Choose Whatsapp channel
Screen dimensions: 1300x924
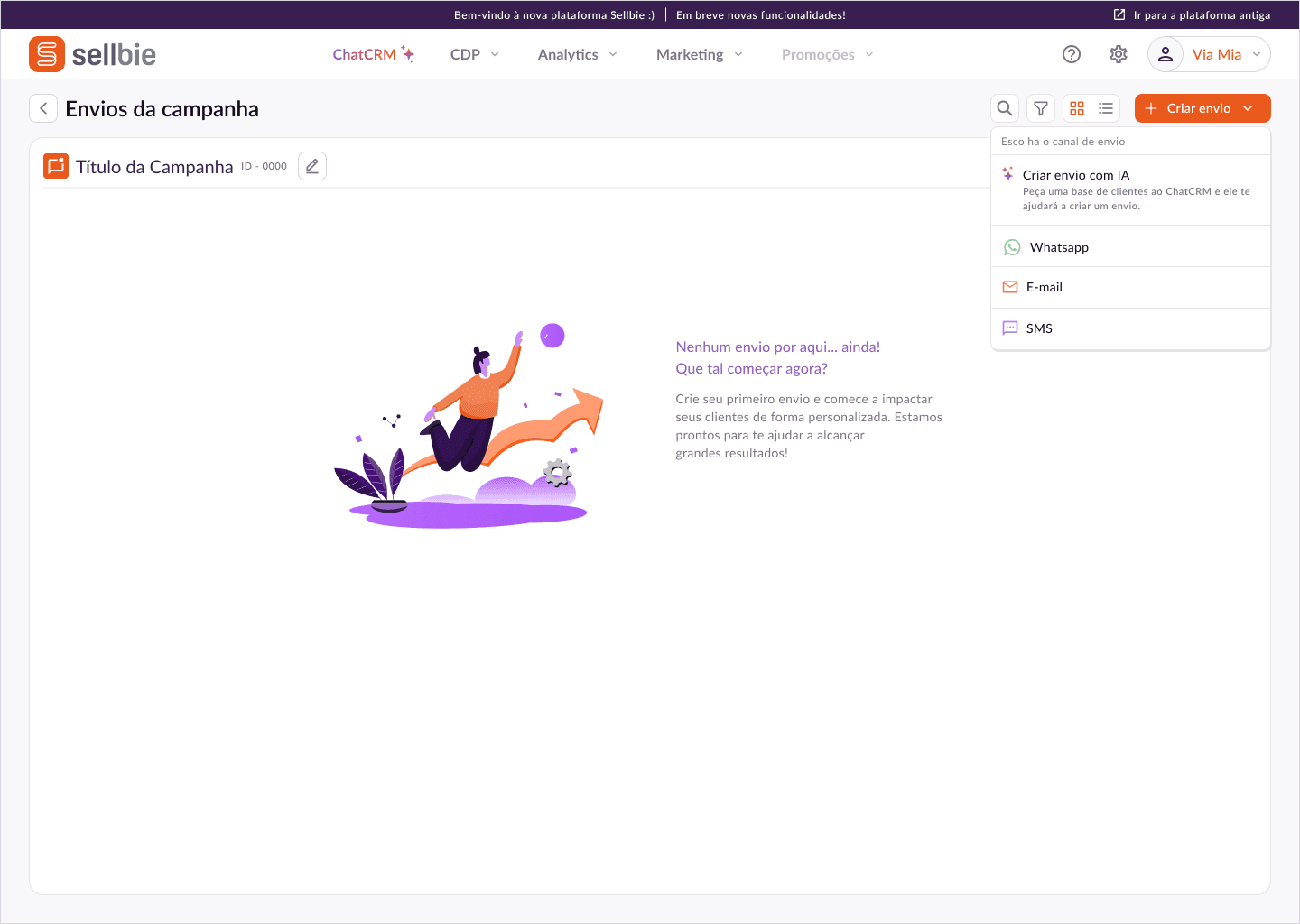[x=1130, y=246]
